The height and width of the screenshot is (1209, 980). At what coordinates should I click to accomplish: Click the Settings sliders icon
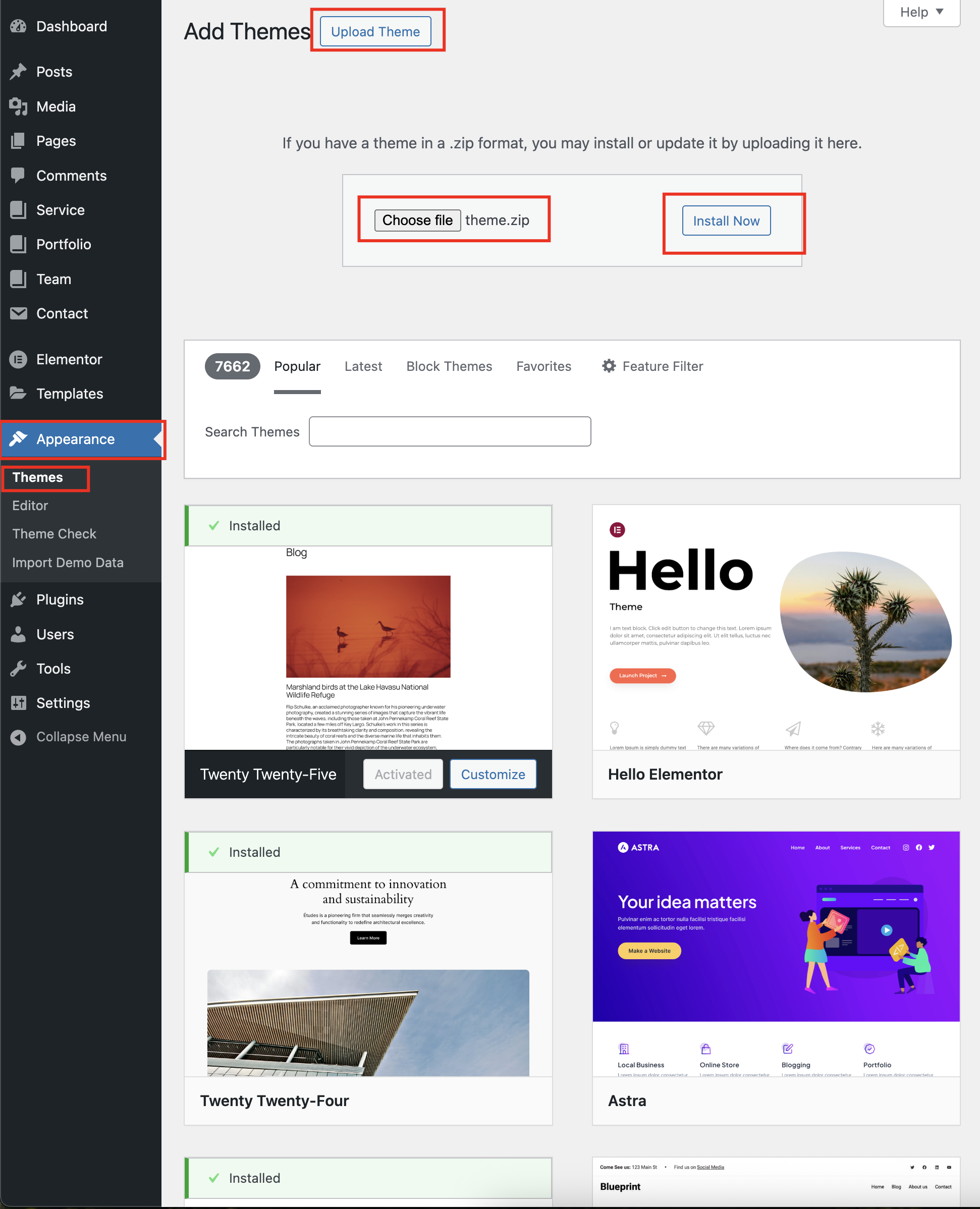pos(18,703)
